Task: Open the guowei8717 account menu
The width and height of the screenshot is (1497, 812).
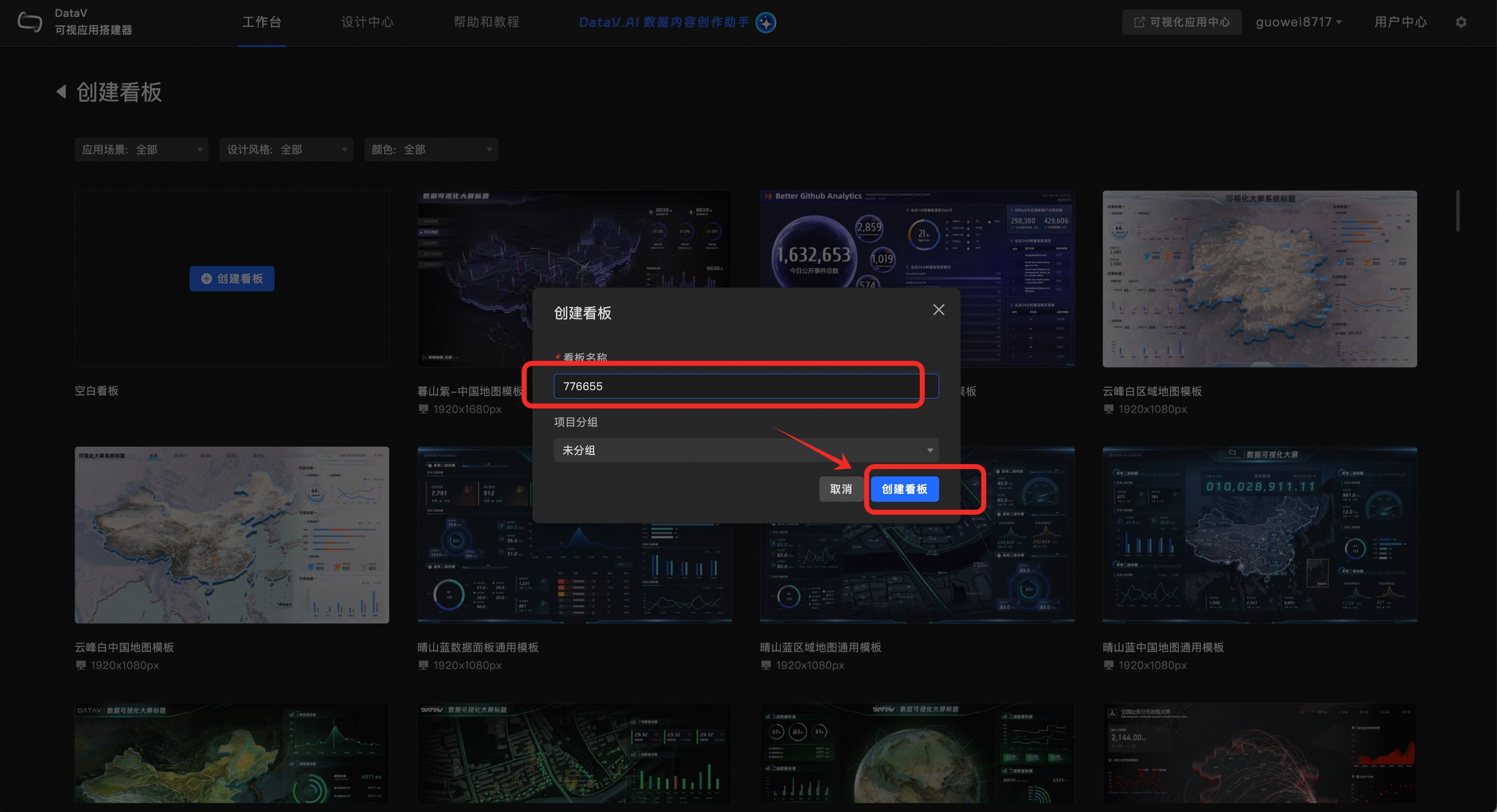Action: [1298, 22]
